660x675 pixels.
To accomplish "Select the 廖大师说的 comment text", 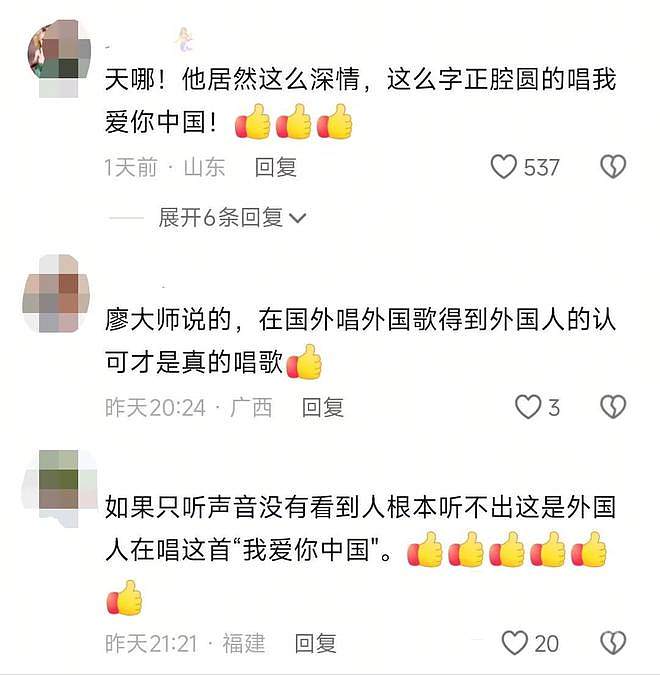I will (x=361, y=341).
